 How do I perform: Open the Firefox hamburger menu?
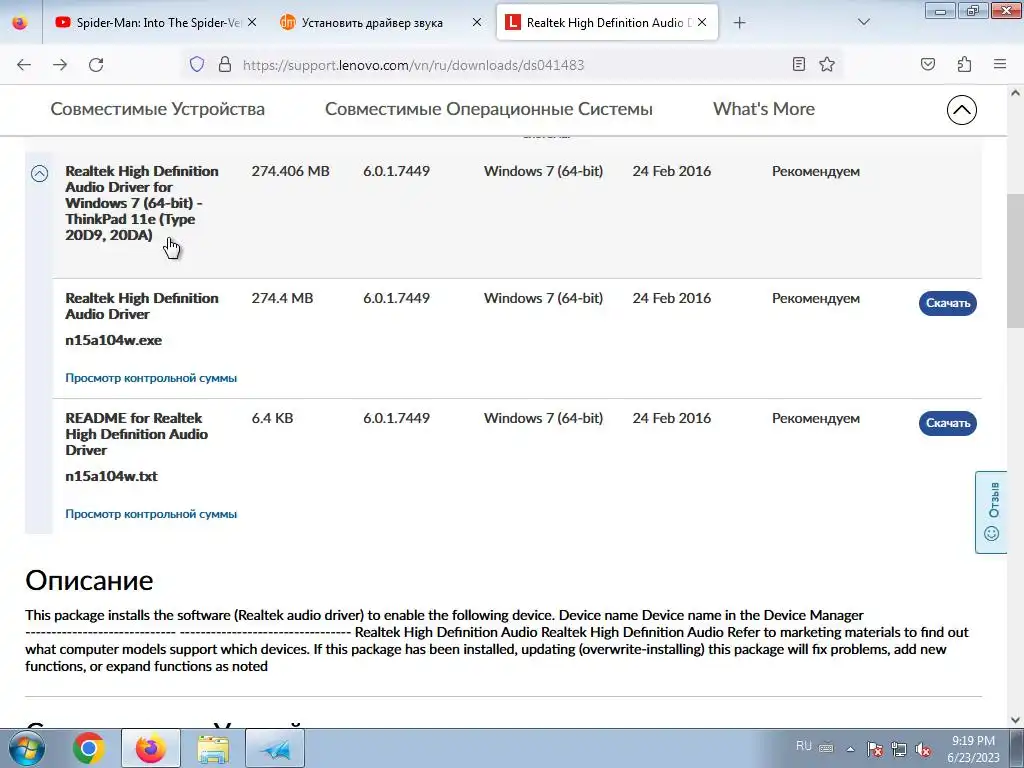pyautogui.click(x=999, y=64)
